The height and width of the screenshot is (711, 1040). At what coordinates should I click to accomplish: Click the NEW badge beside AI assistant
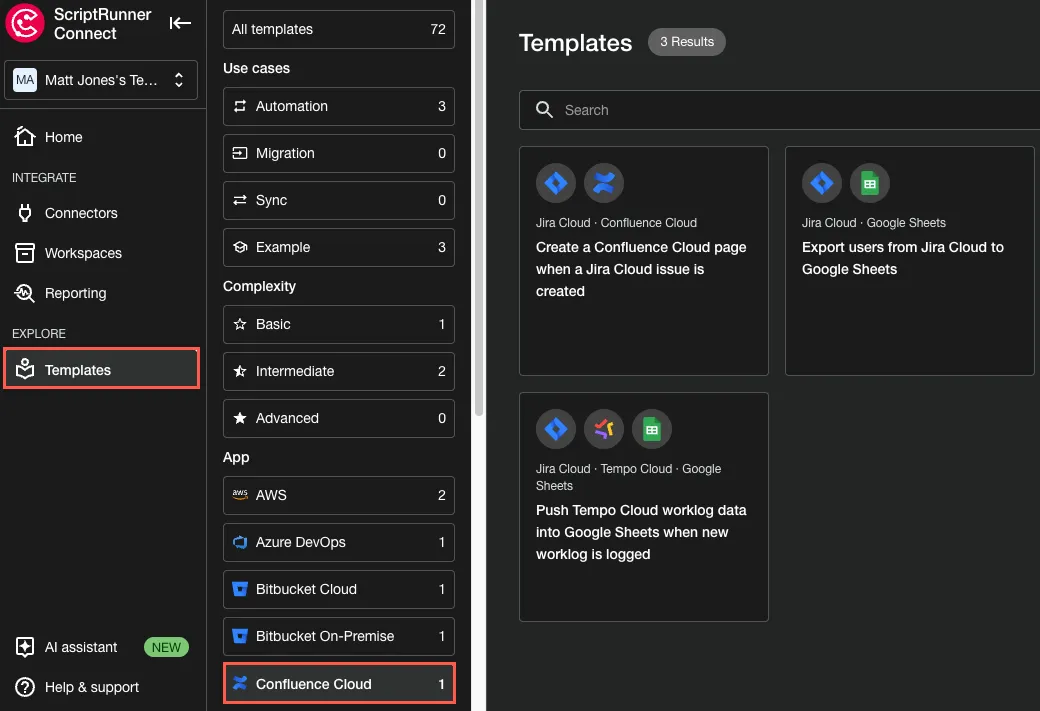point(166,647)
